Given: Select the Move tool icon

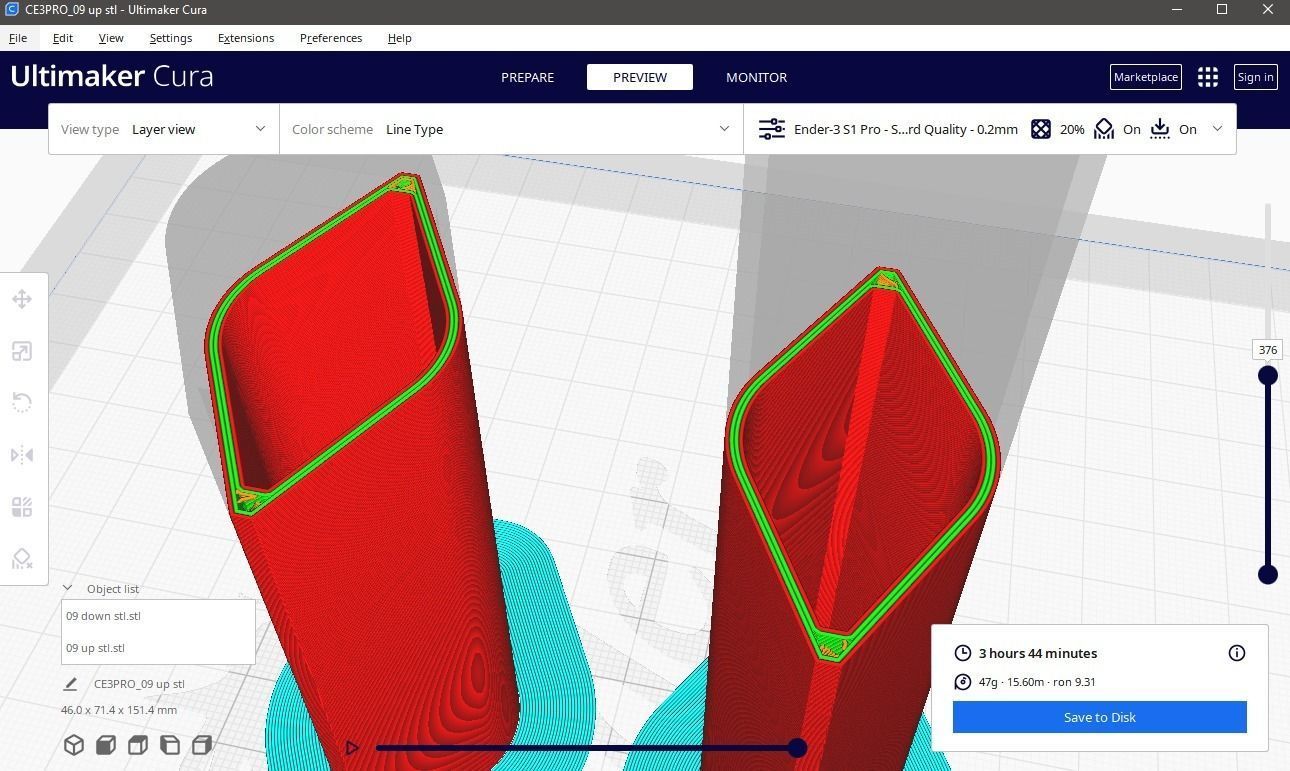Looking at the screenshot, I should (x=22, y=299).
